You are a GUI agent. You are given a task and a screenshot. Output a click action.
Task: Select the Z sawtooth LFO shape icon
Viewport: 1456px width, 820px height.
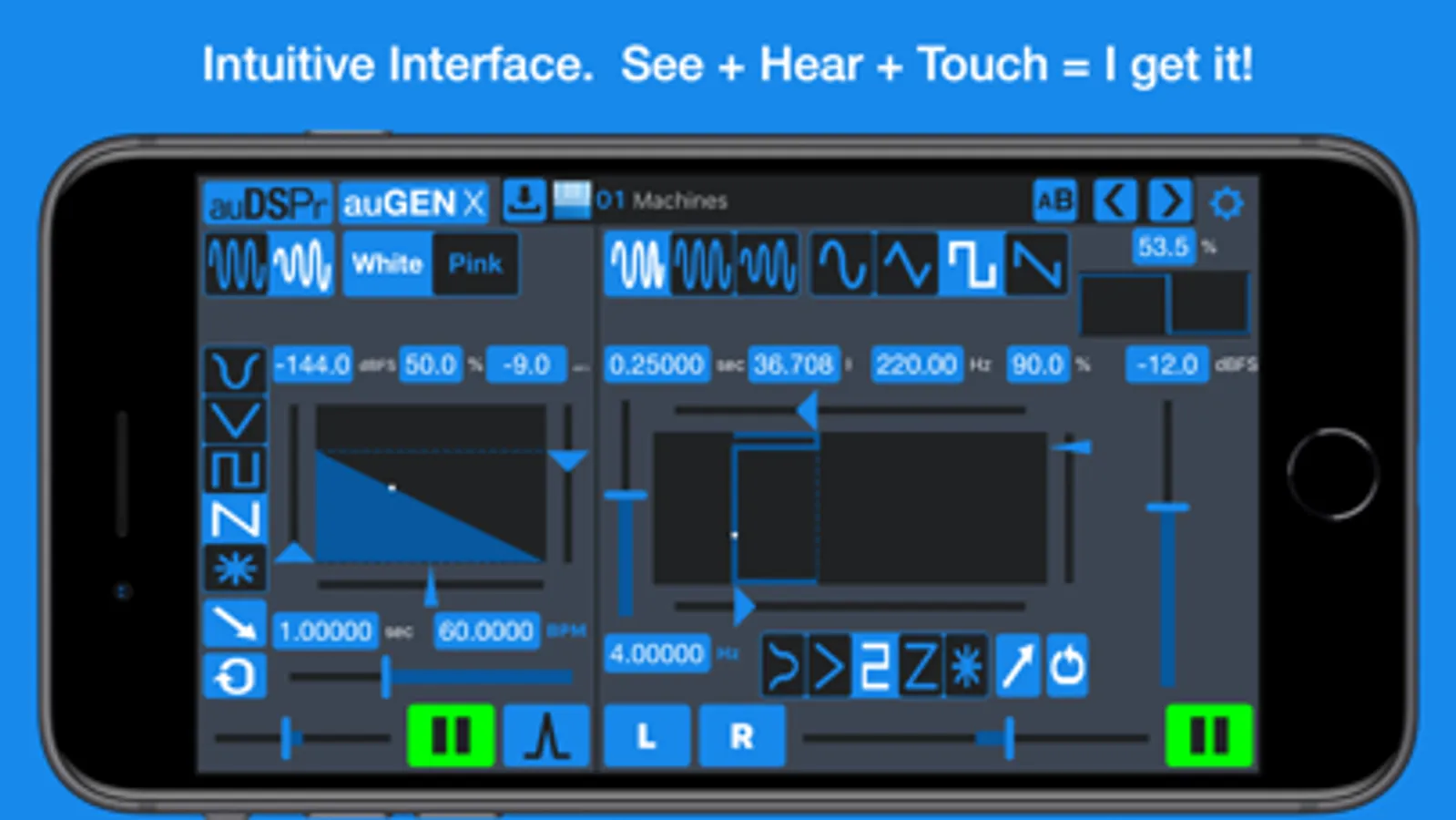click(921, 666)
